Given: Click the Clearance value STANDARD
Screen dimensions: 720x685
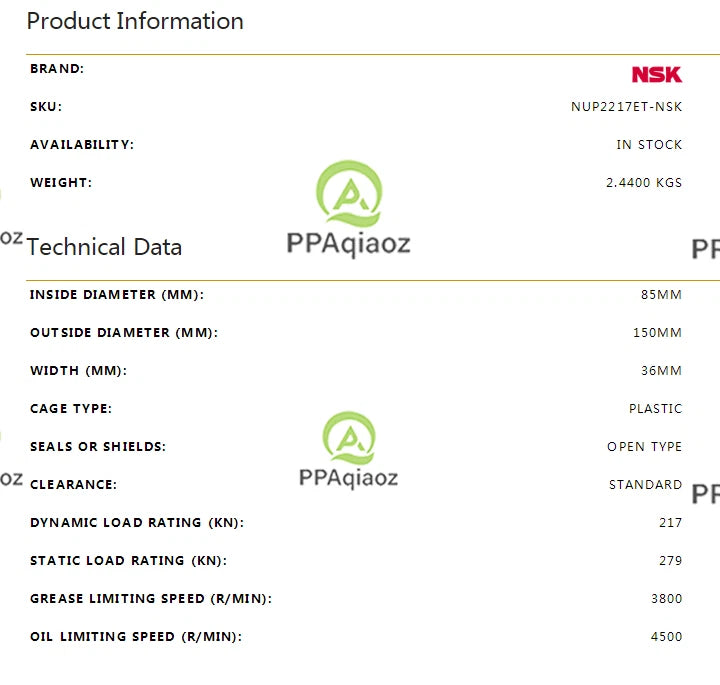Looking at the screenshot, I should click(x=645, y=485).
